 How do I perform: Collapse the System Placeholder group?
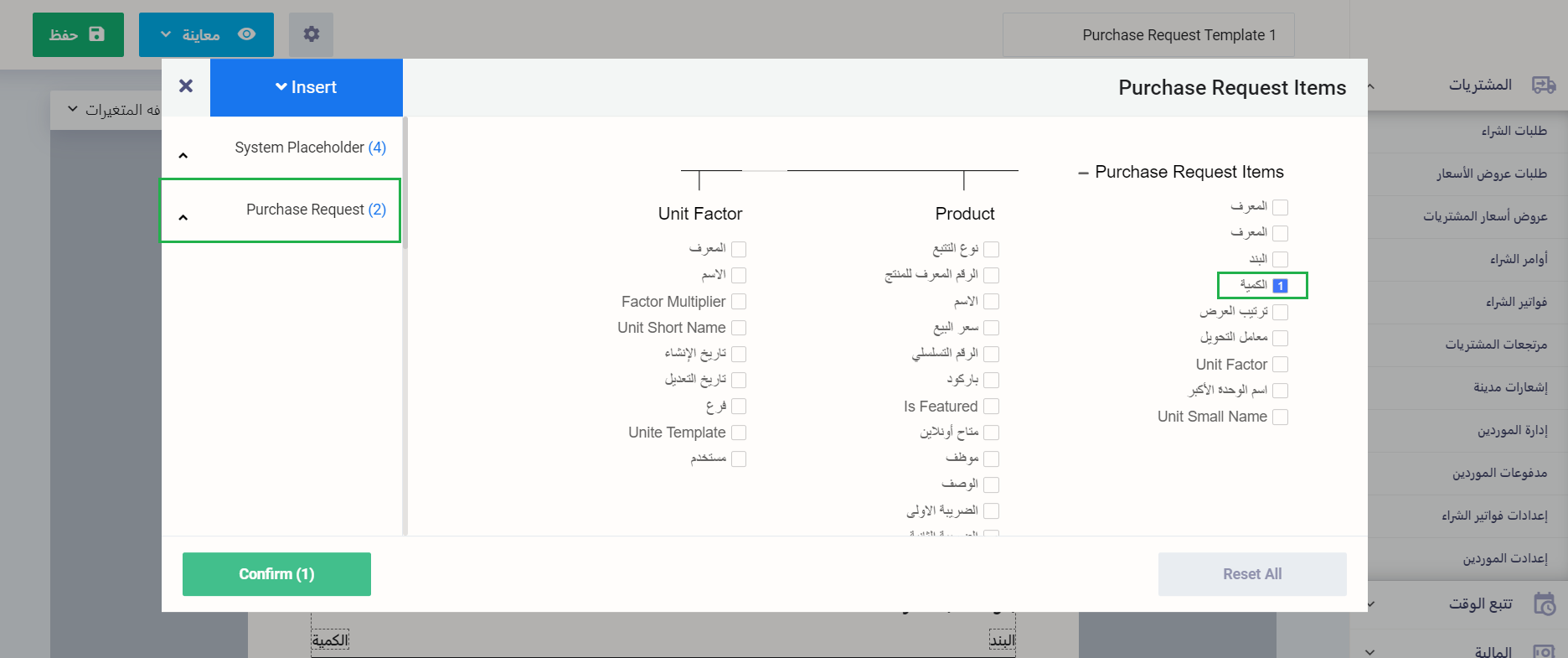[x=183, y=156]
